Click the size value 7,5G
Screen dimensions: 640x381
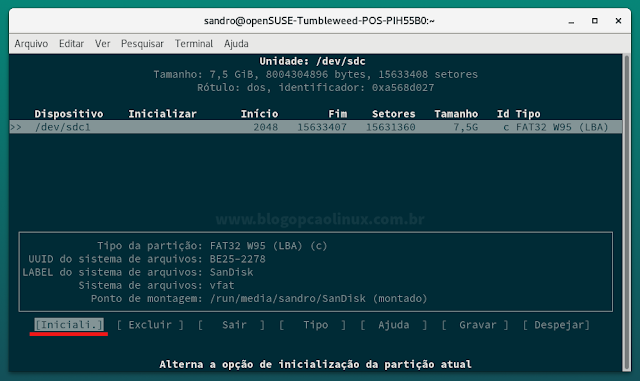[466, 127]
